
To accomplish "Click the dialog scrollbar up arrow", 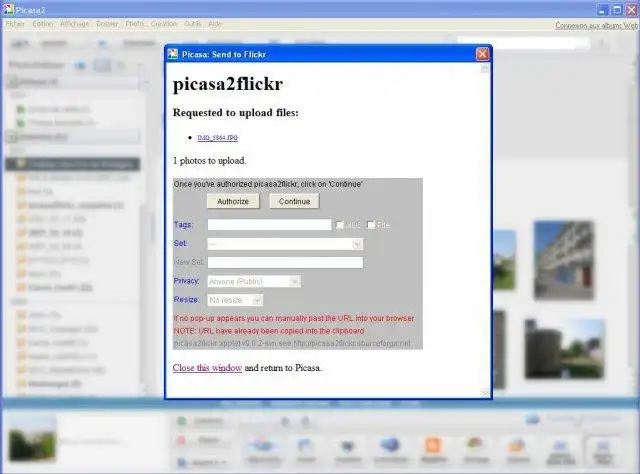I will [484, 68].
